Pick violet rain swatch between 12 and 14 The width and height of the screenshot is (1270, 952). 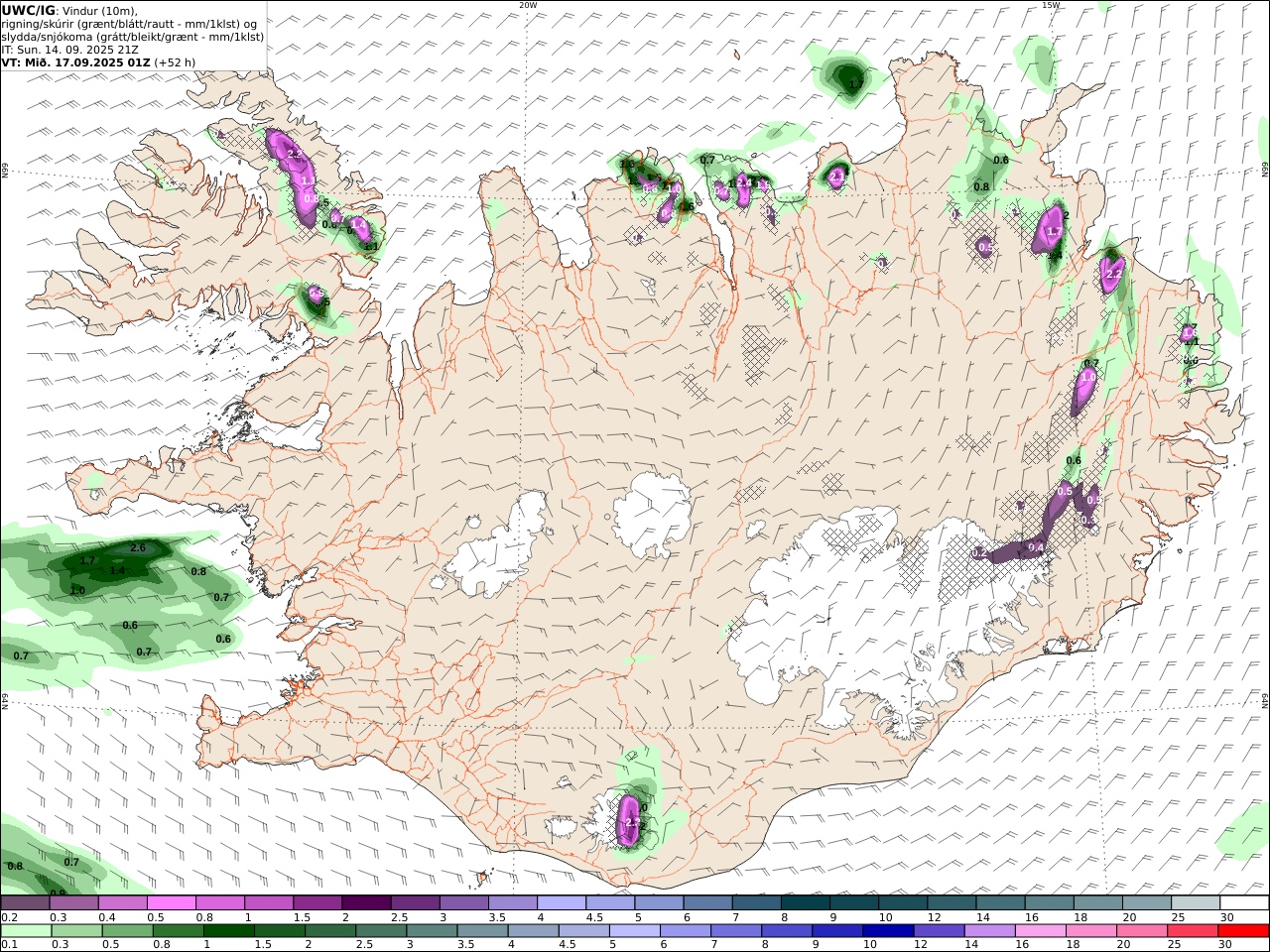pos(940,931)
